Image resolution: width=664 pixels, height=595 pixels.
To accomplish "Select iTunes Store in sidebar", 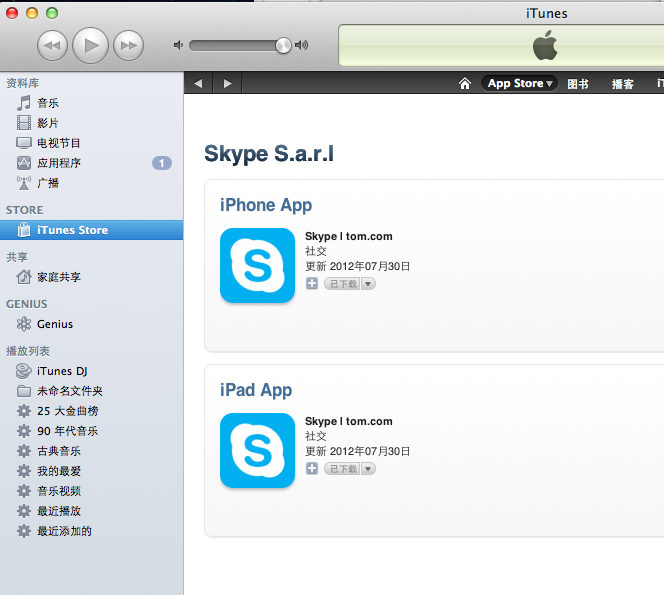I will [91, 230].
